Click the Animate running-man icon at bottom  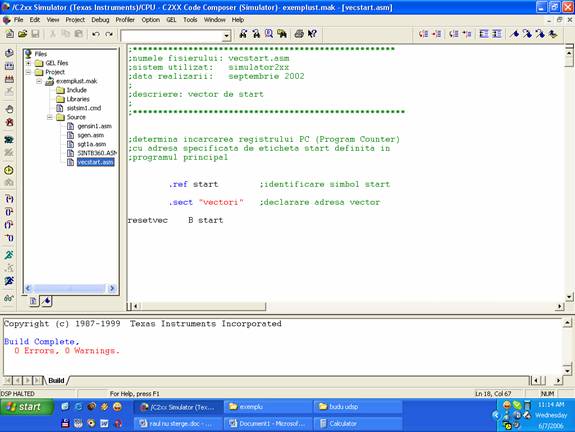(x=9, y=281)
